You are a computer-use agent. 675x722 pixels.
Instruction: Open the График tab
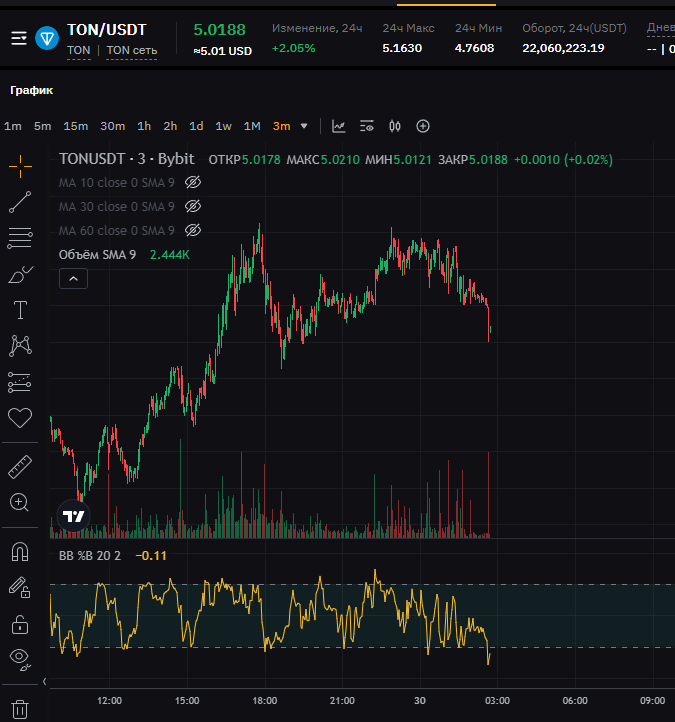coord(31,90)
